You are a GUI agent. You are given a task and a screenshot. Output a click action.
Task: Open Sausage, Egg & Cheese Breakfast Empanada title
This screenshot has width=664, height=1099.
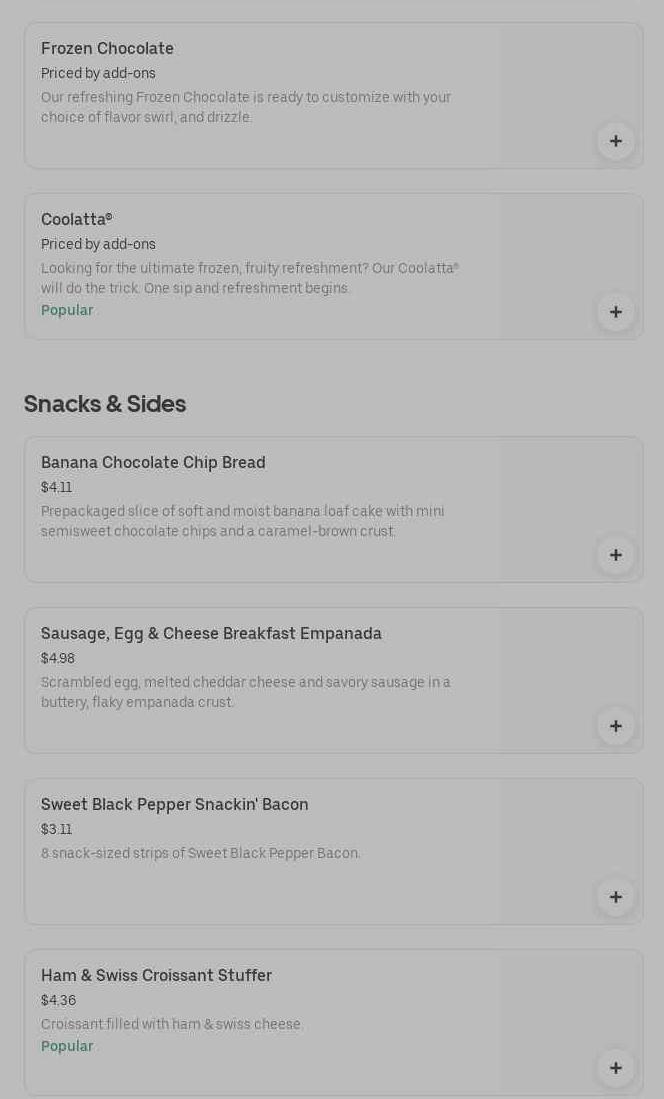(211, 633)
